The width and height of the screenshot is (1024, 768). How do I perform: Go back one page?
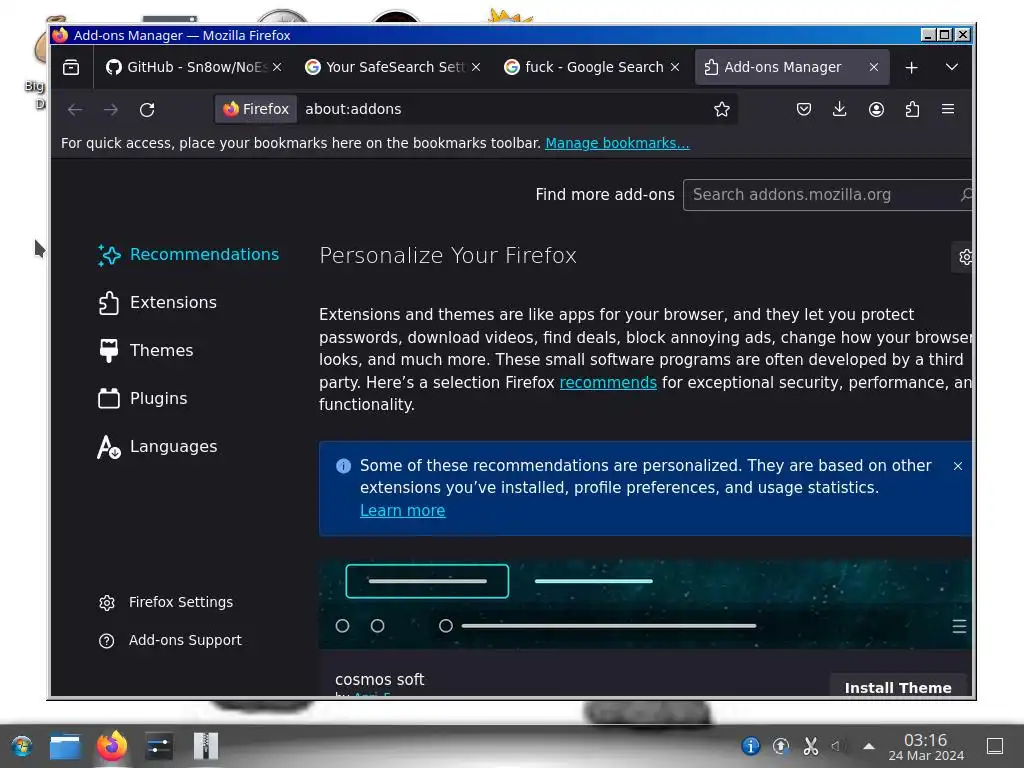tap(75, 110)
